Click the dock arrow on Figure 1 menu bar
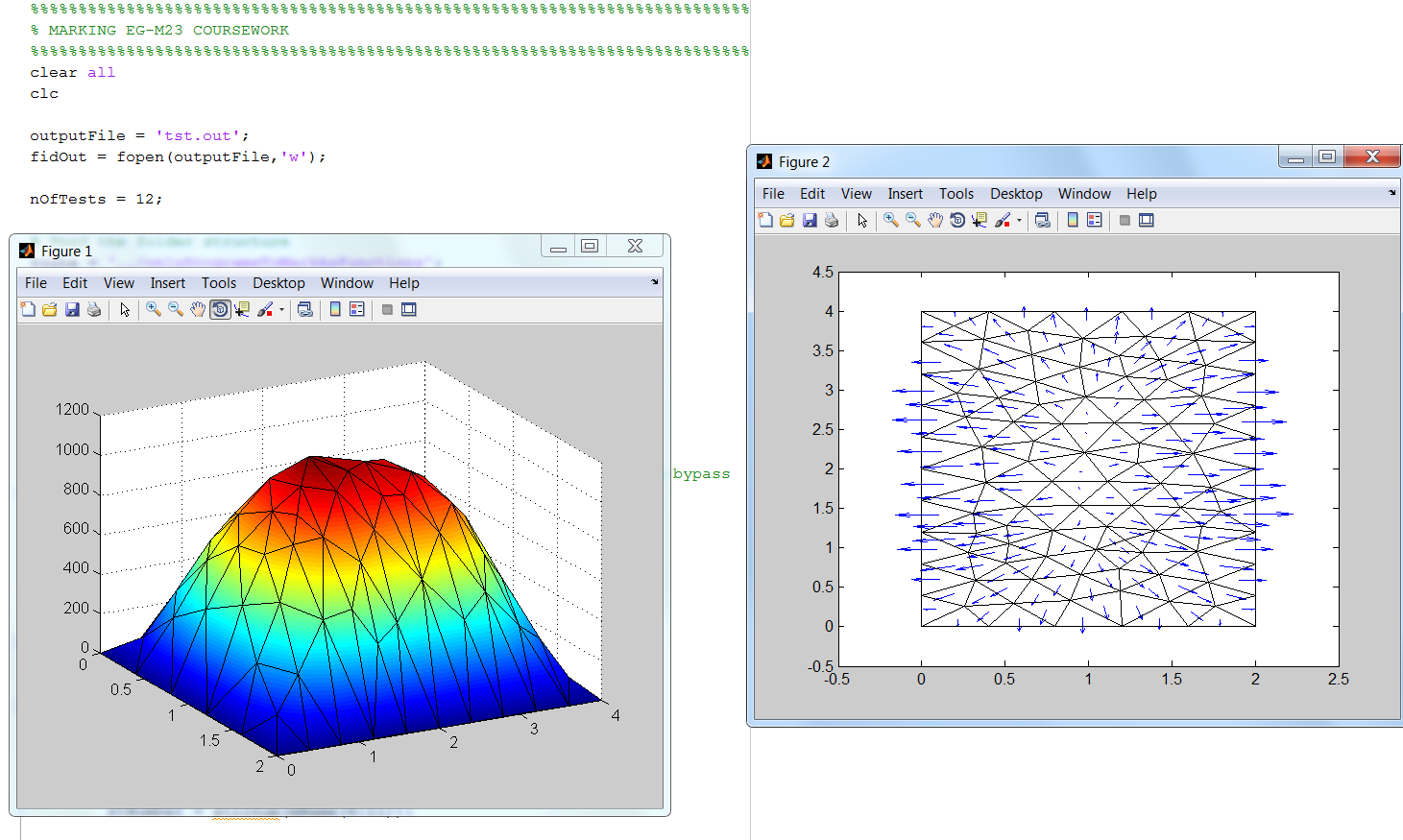Image resolution: width=1403 pixels, height=840 pixels. pos(655,282)
